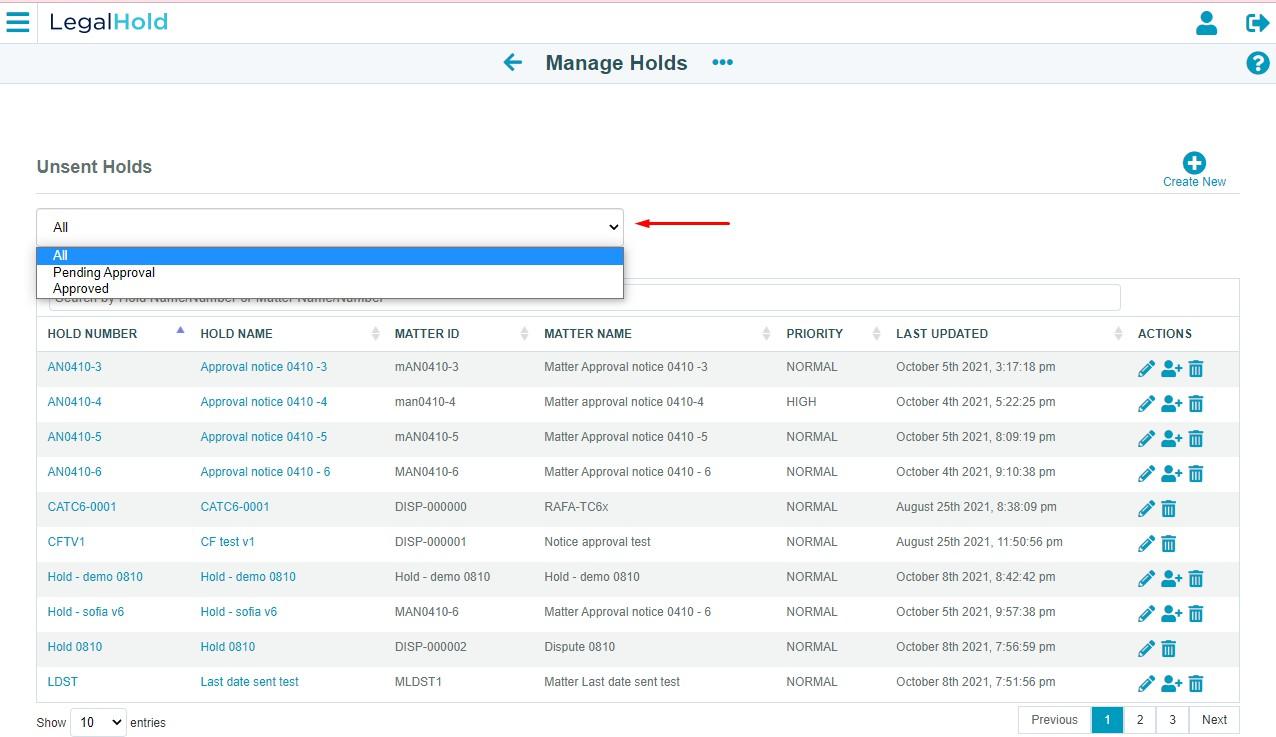Go to the Next page
This screenshot has width=1276, height=737.
click(1214, 720)
